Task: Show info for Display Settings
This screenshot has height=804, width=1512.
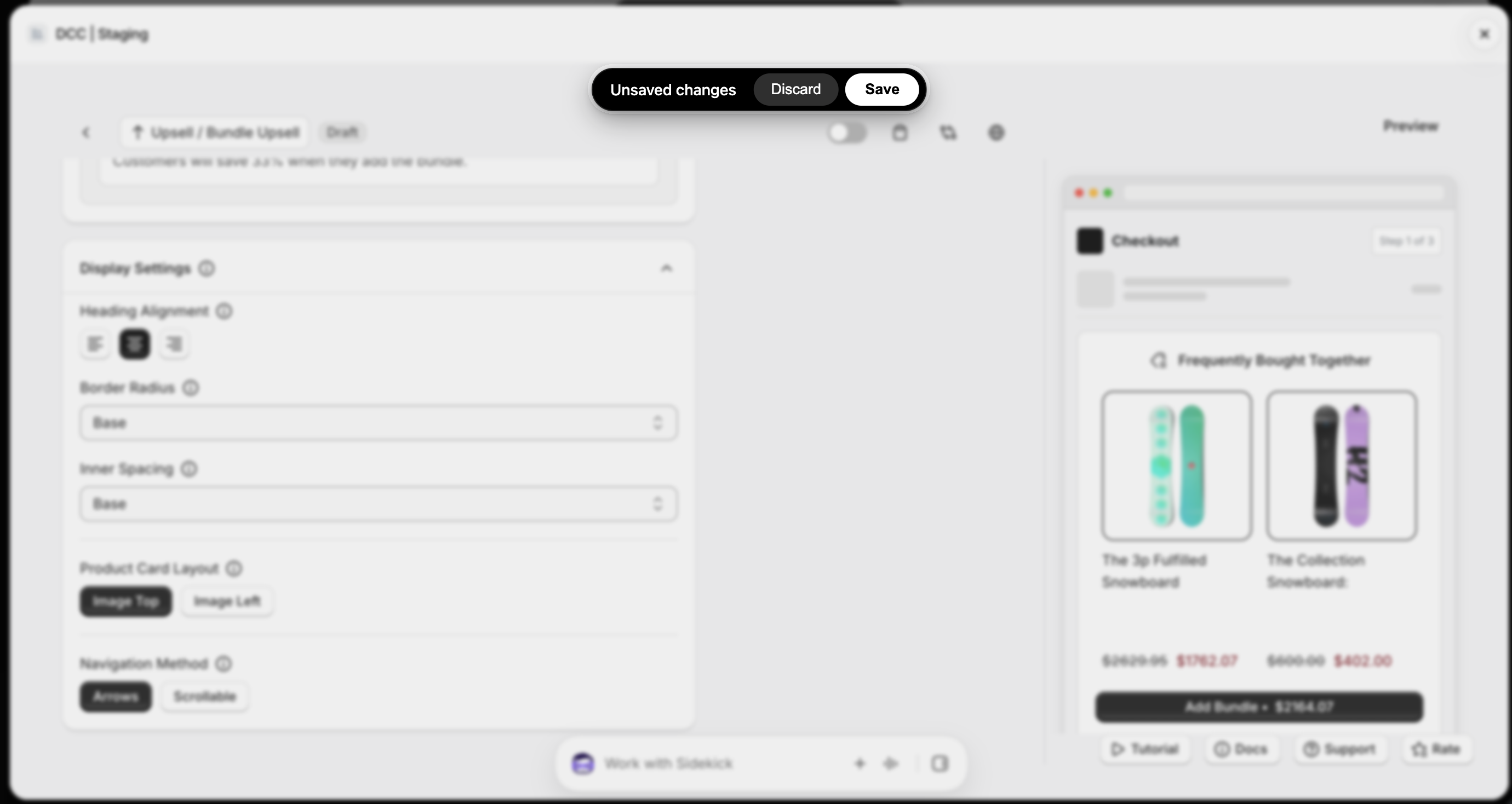Action: point(207,268)
